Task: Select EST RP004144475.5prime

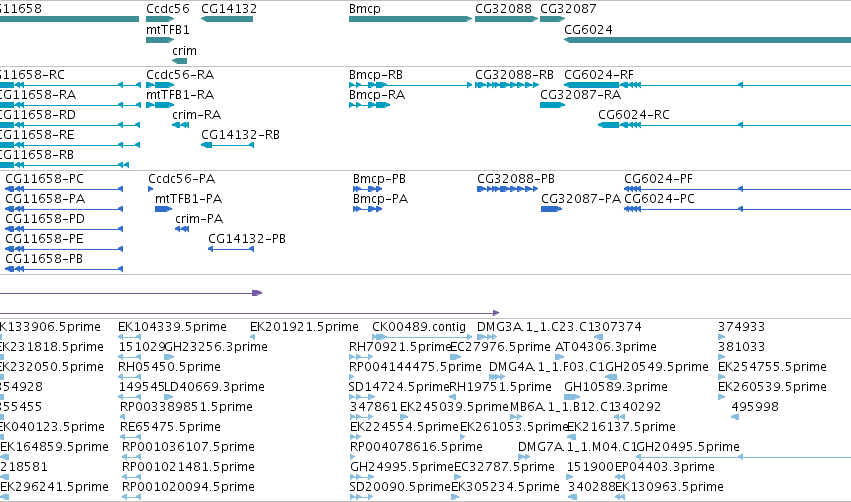Action: tap(415, 367)
